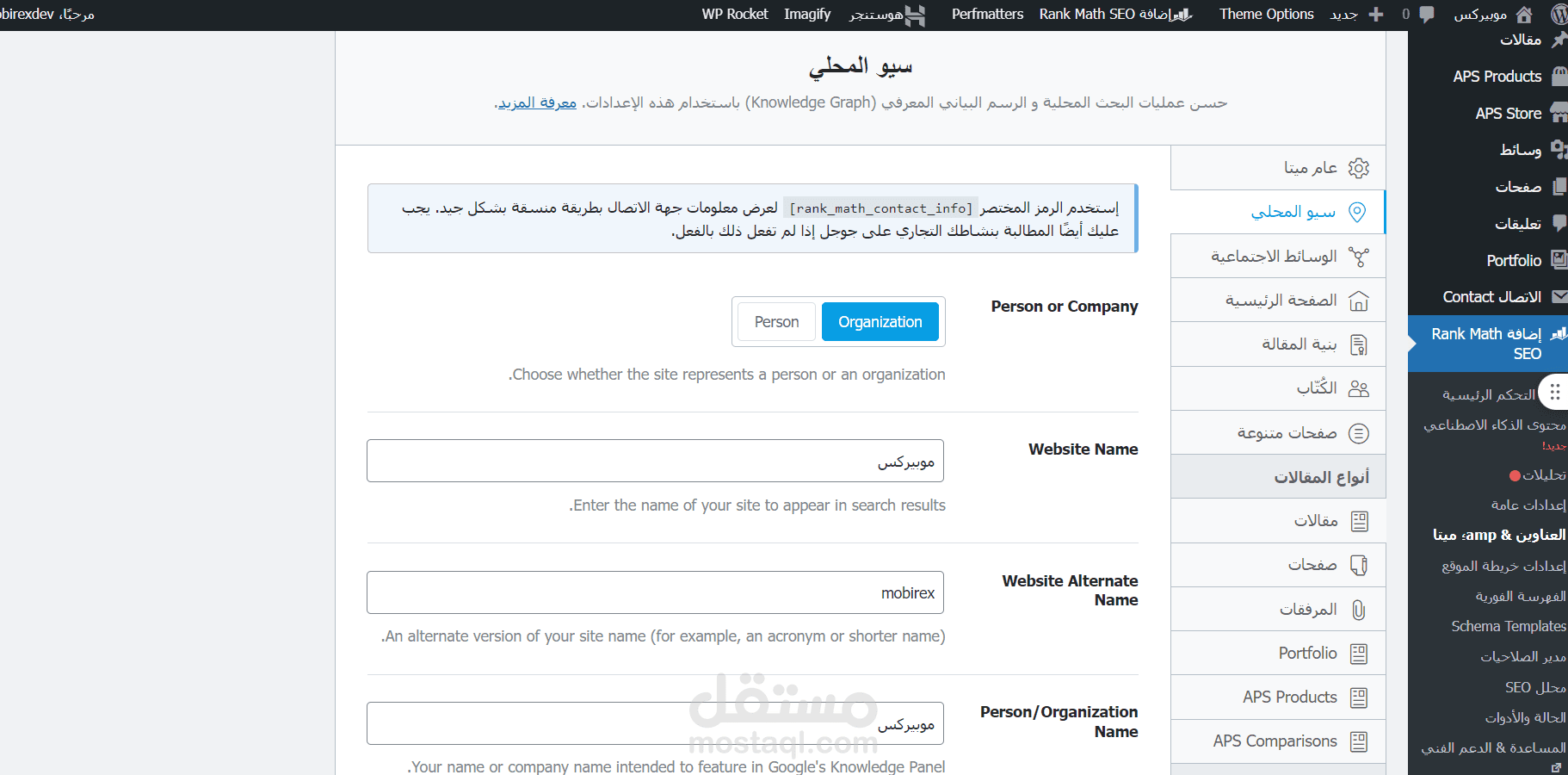
Task: Click the بنية المقالة document icon
Action: pos(1358,345)
